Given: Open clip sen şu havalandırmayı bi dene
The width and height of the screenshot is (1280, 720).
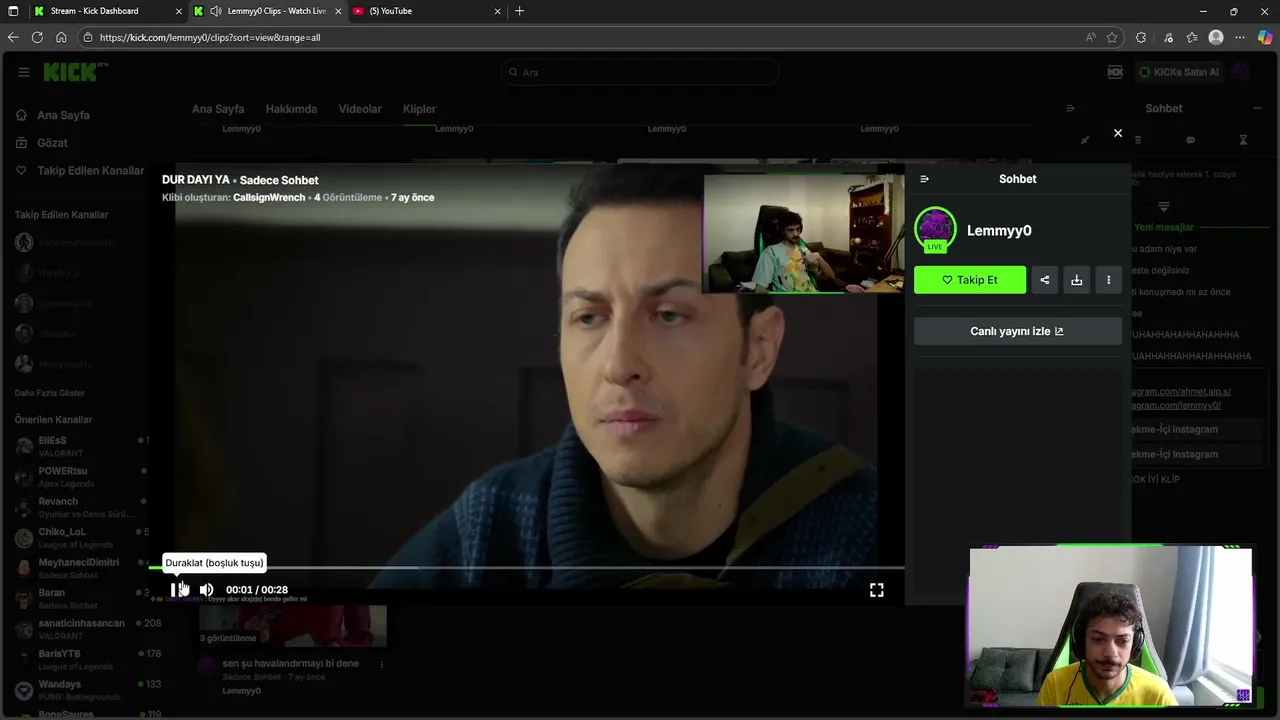Looking at the screenshot, I should (290, 664).
